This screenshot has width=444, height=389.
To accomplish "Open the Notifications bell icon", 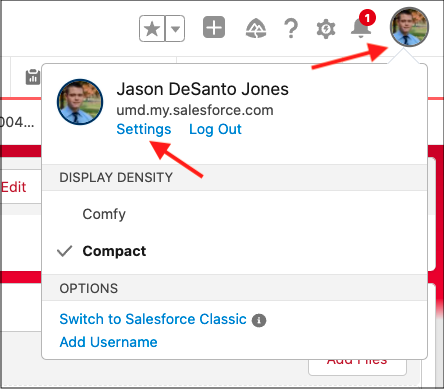I will click(x=362, y=25).
